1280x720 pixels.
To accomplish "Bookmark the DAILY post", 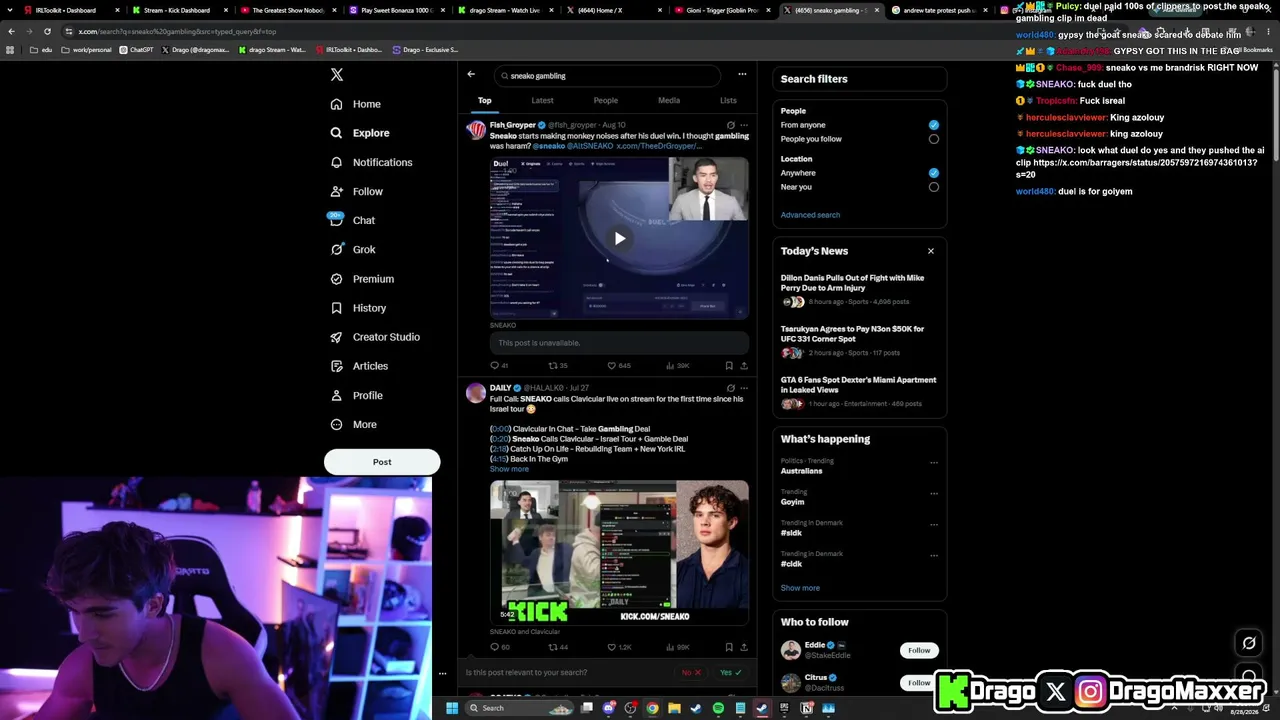I will pyautogui.click(x=729, y=647).
